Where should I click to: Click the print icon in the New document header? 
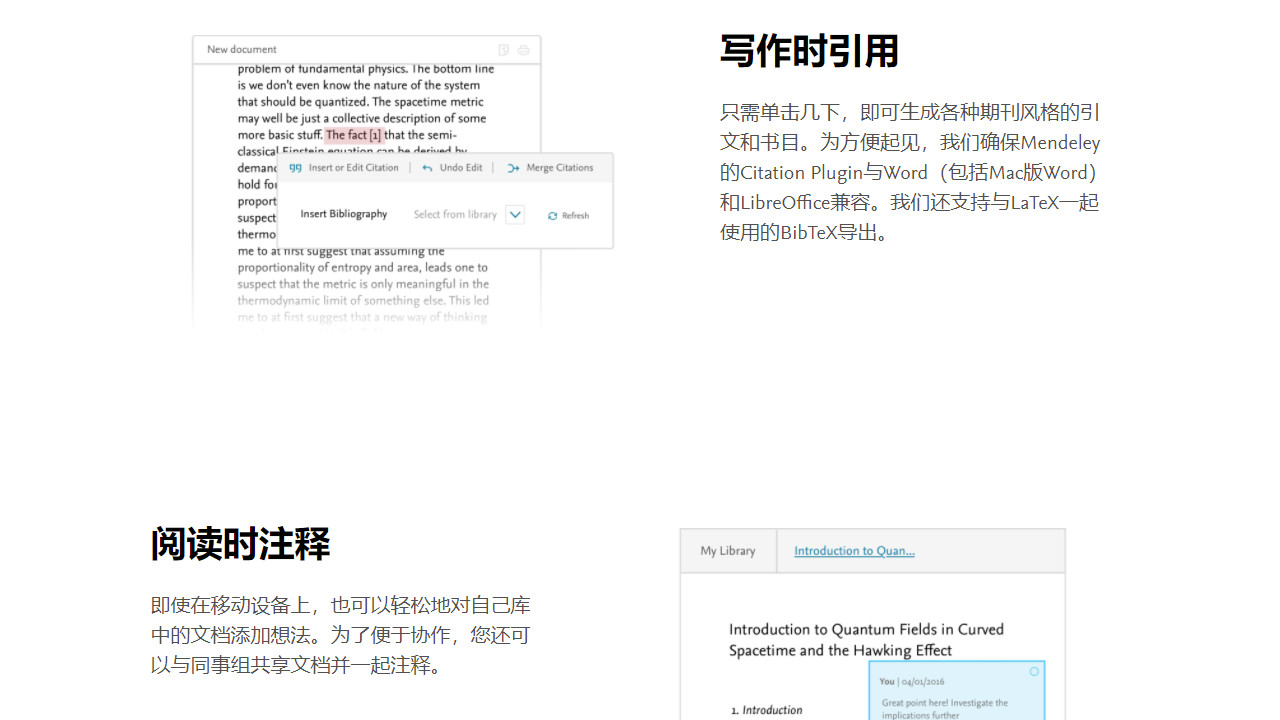(x=523, y=48)
